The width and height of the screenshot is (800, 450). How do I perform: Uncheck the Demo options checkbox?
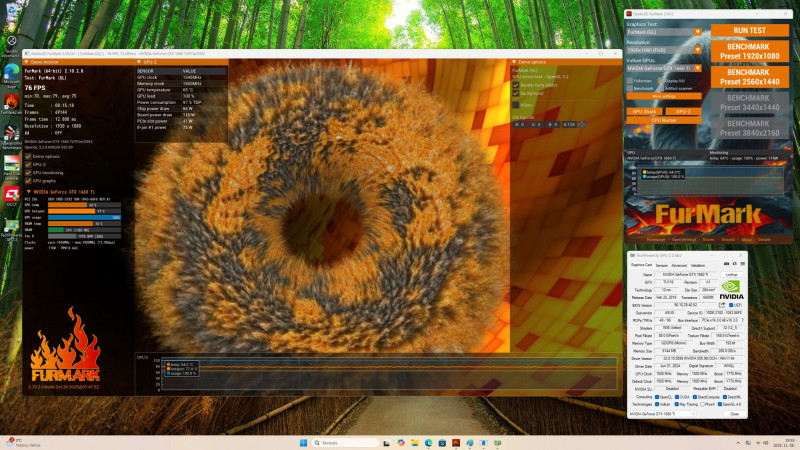click(28, 157)
